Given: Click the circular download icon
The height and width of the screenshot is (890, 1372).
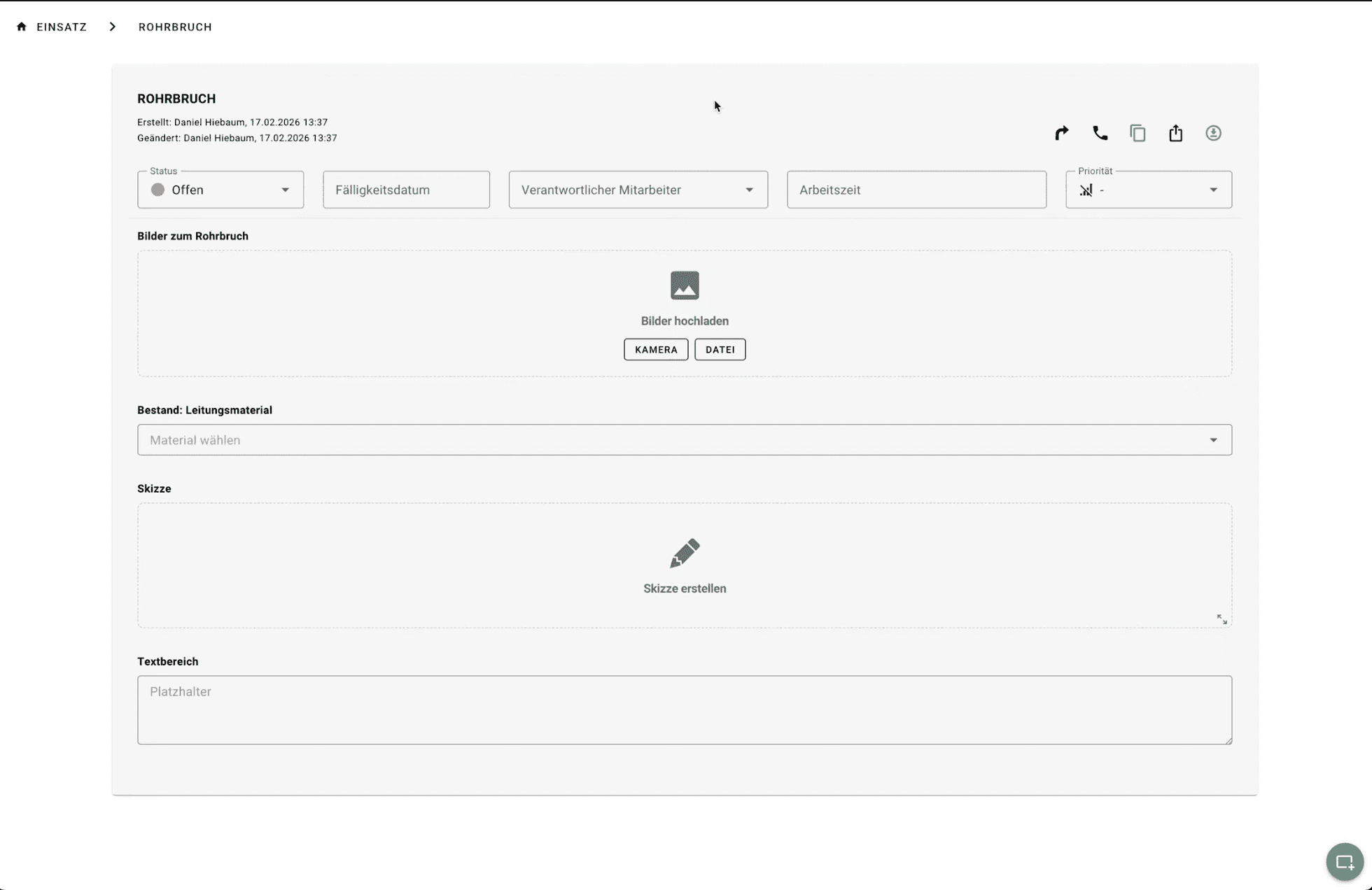Looking at the screenshot, I should tap(1213, 133).
